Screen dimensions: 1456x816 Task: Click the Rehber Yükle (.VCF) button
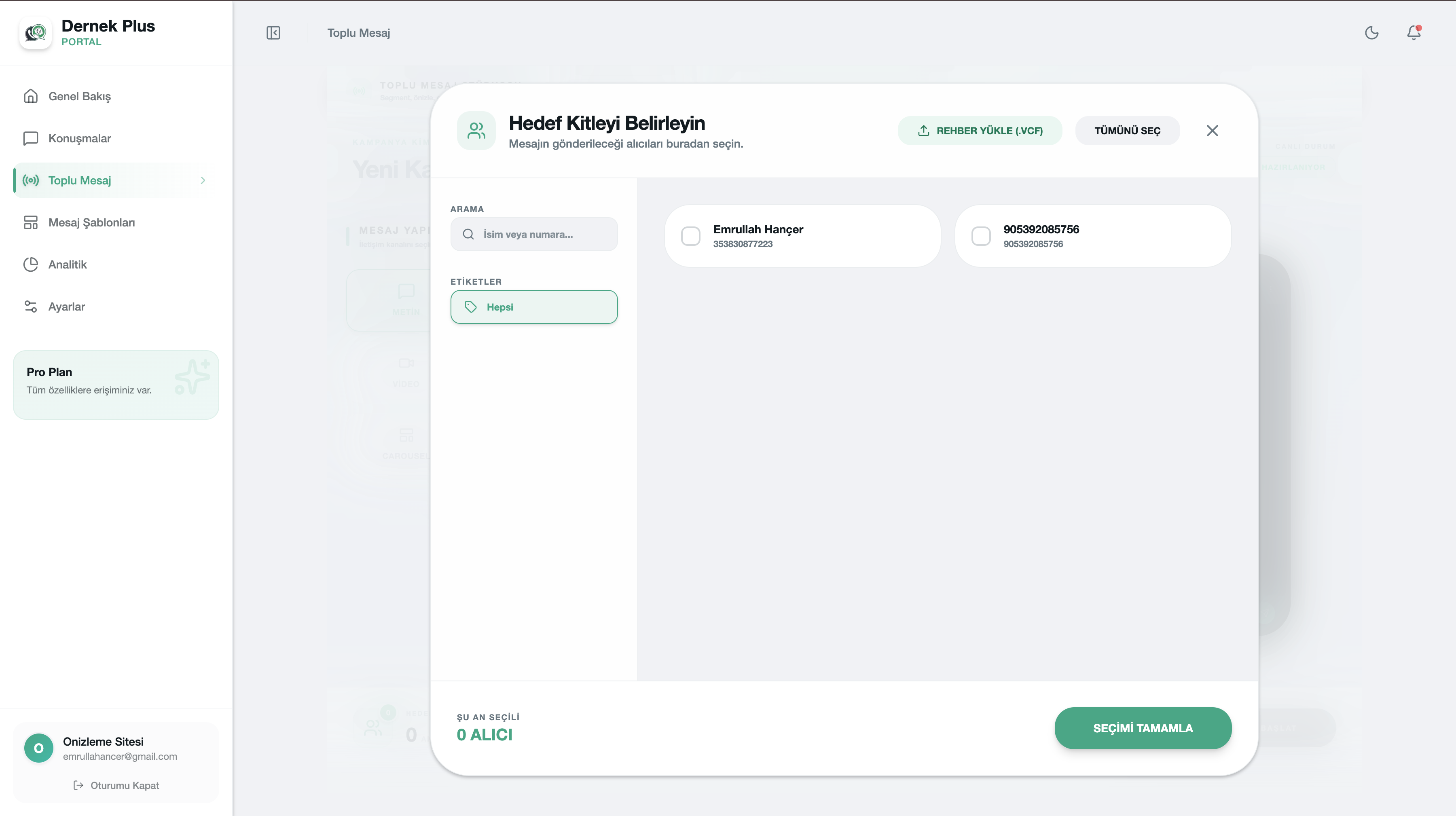click(x=980, y=131)
